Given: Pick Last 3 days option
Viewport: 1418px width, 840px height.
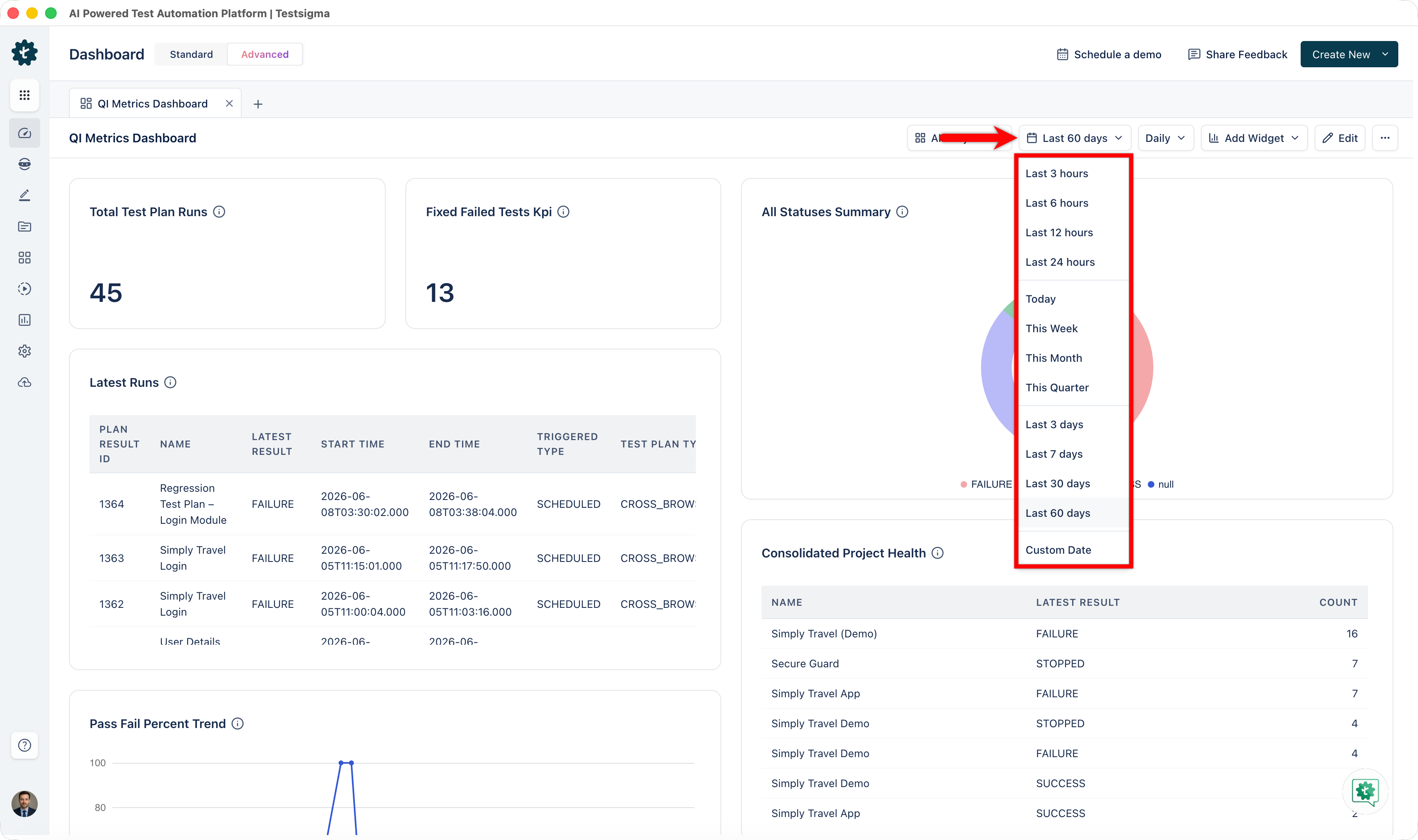Looking at the screenshot, I should tap(1073, 425).
